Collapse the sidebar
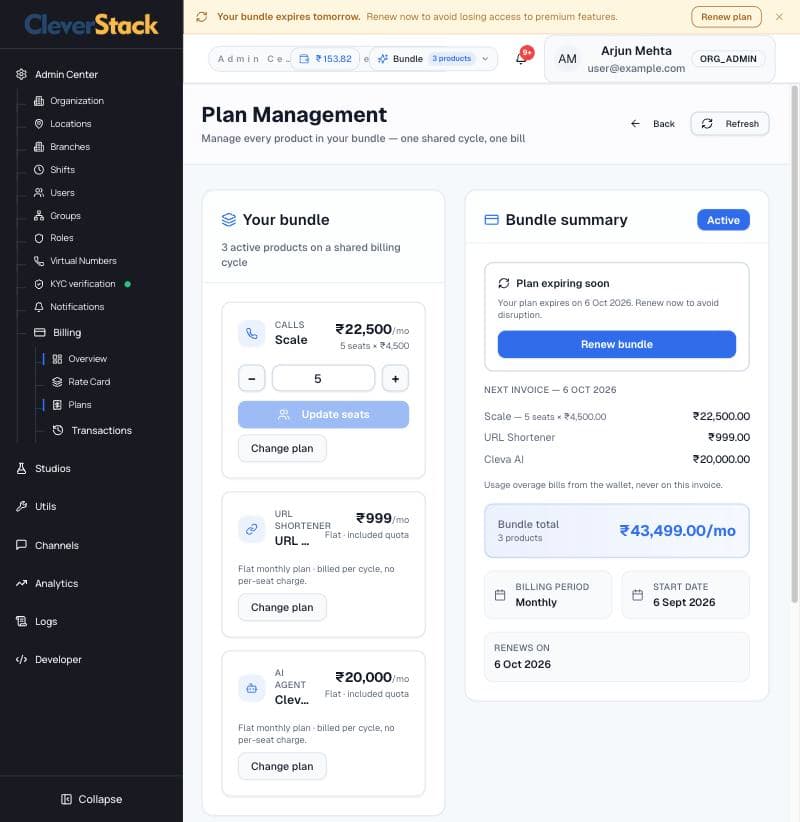Screen dimensions: 800x822 [x=91, y=799]
